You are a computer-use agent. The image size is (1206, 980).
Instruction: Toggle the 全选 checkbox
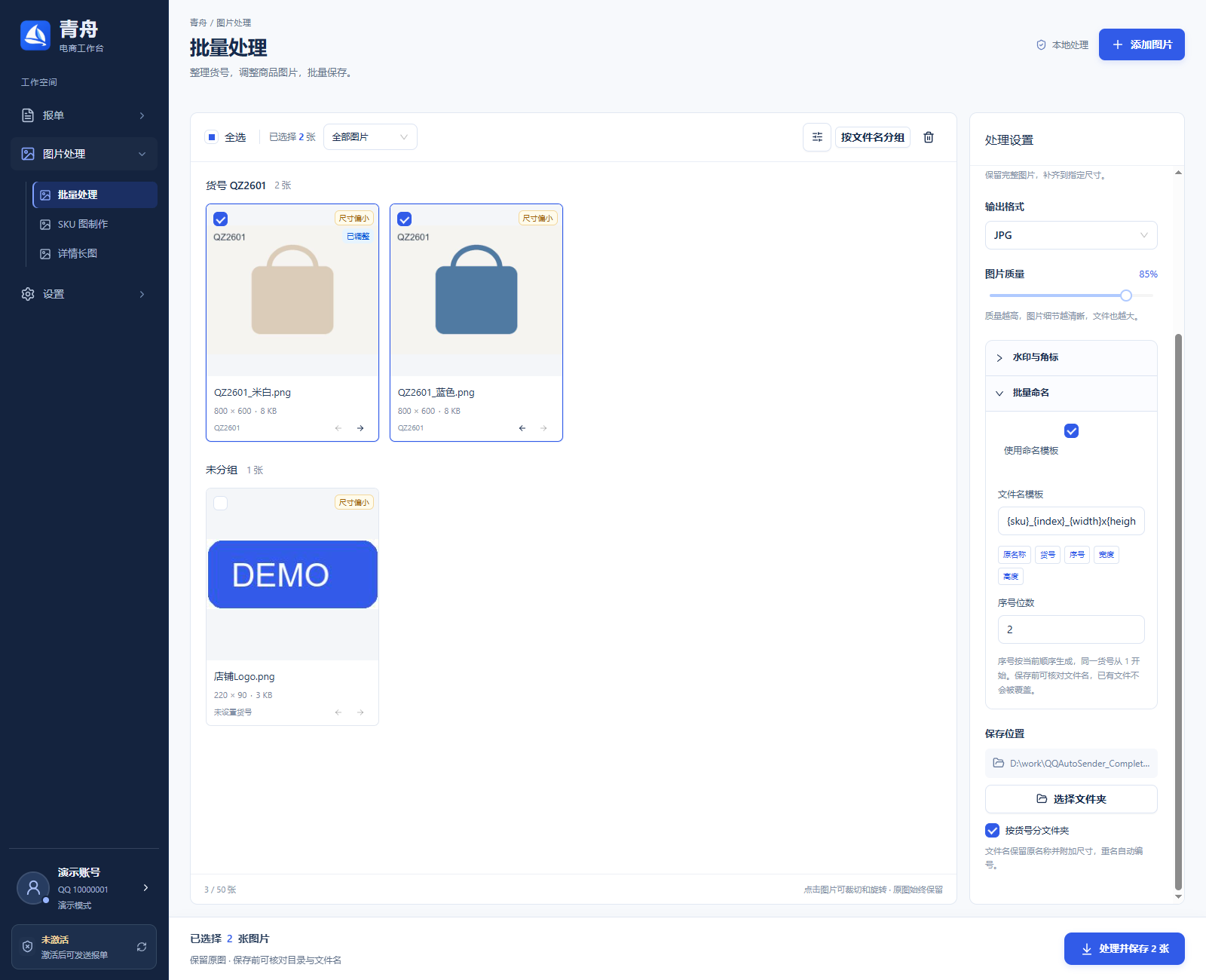pos(212,137)
